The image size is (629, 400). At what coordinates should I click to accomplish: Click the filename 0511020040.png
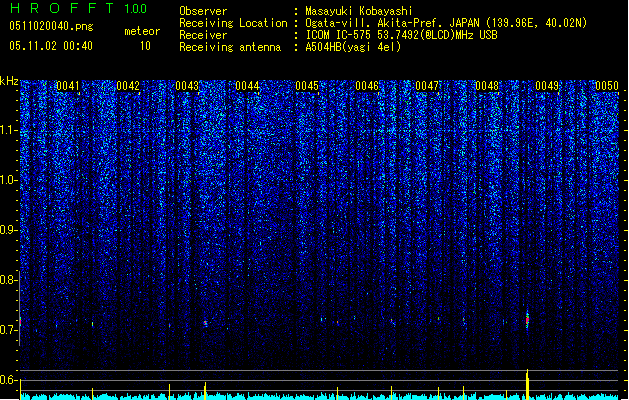pos(51,26)
